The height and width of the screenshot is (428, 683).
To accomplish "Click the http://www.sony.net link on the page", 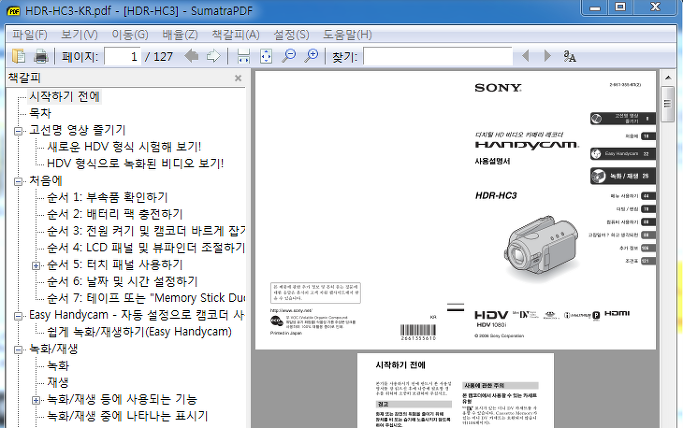I will pyautogui.click(x=291, y=310).
